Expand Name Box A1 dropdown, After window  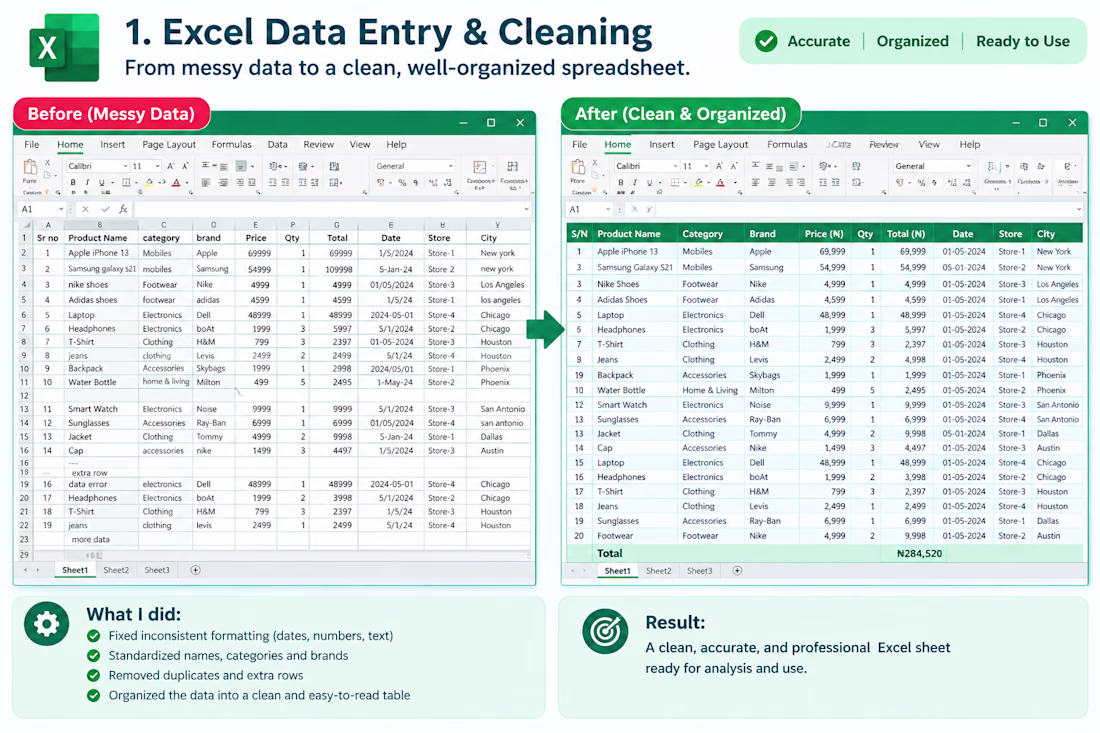[608, 209]
